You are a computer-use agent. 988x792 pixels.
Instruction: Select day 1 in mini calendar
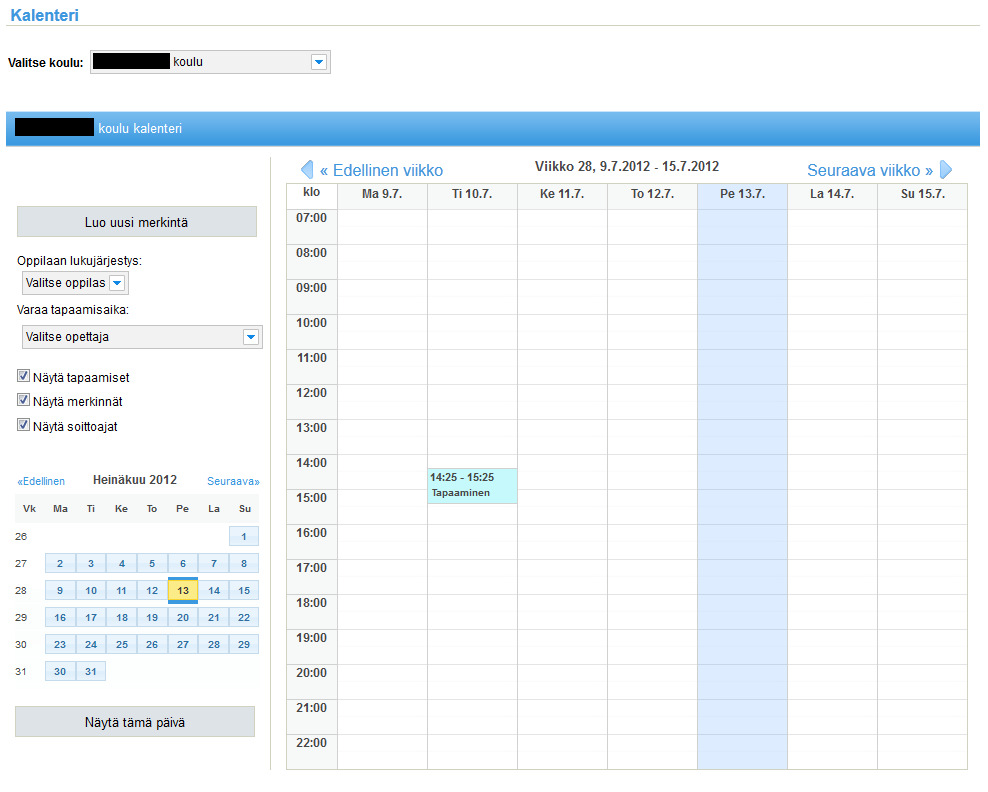[x=244, y=537]
